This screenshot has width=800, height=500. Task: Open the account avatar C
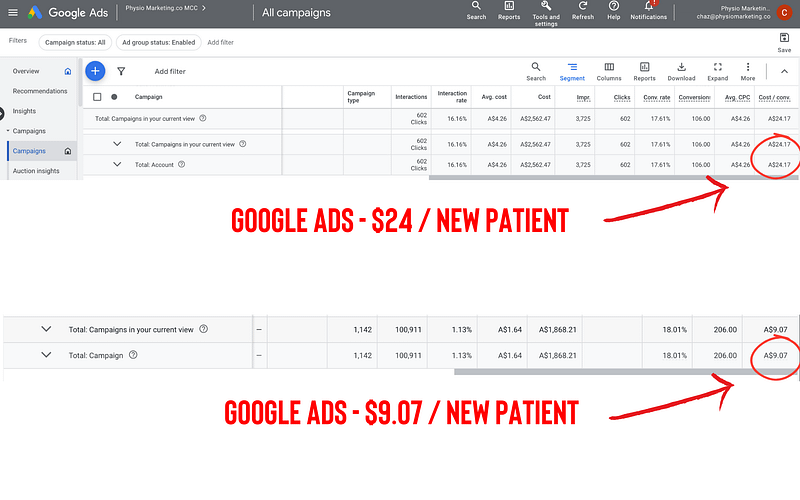(784, 12)
